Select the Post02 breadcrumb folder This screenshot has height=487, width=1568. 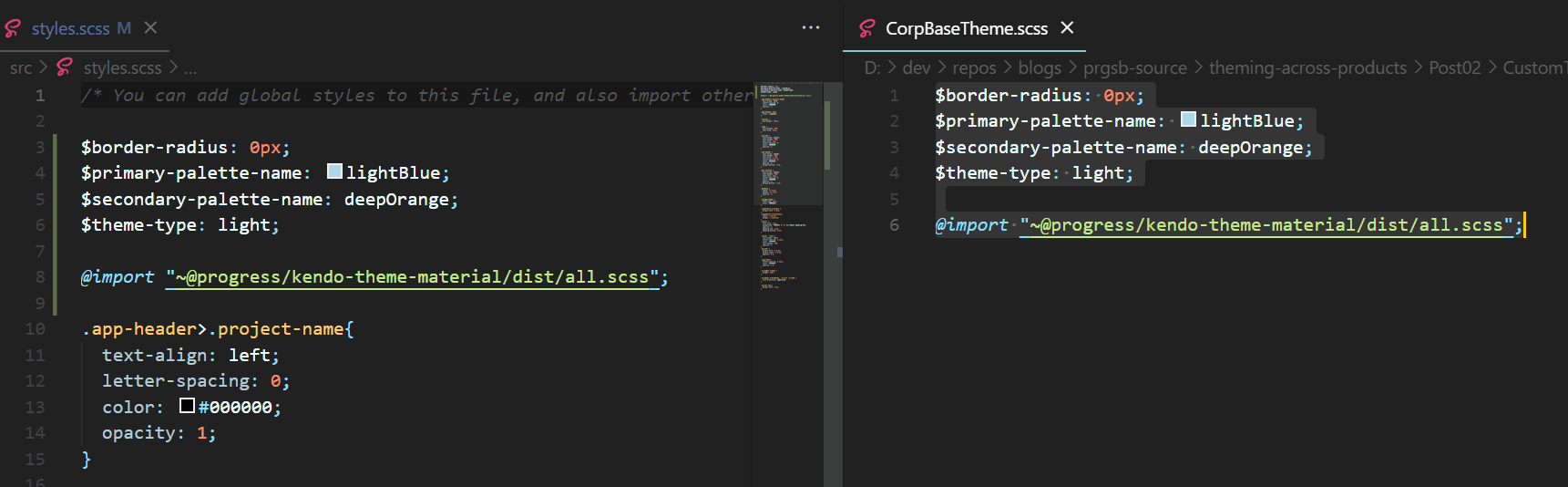pos(1455,68)
